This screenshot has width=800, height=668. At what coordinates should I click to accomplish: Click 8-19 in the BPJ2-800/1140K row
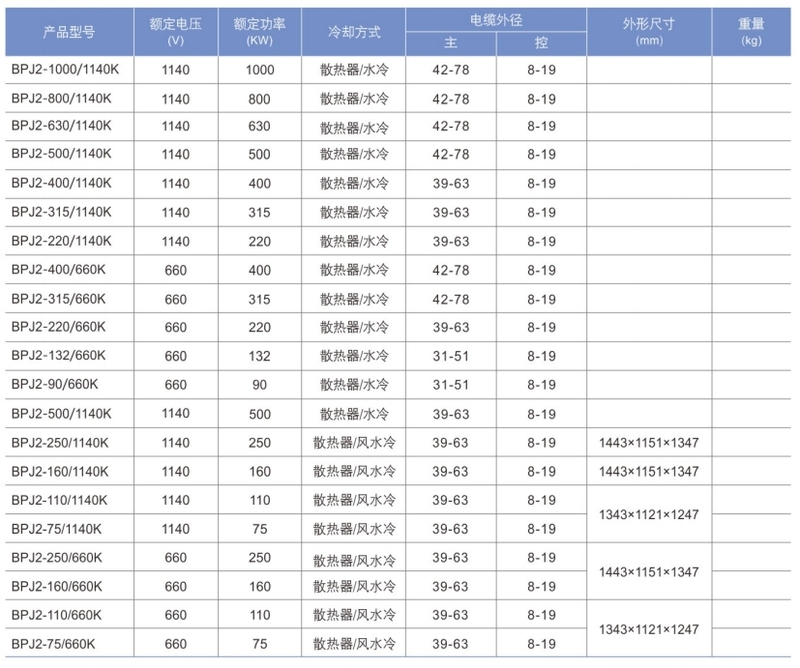pyautogui.click(x=541, y=99)
